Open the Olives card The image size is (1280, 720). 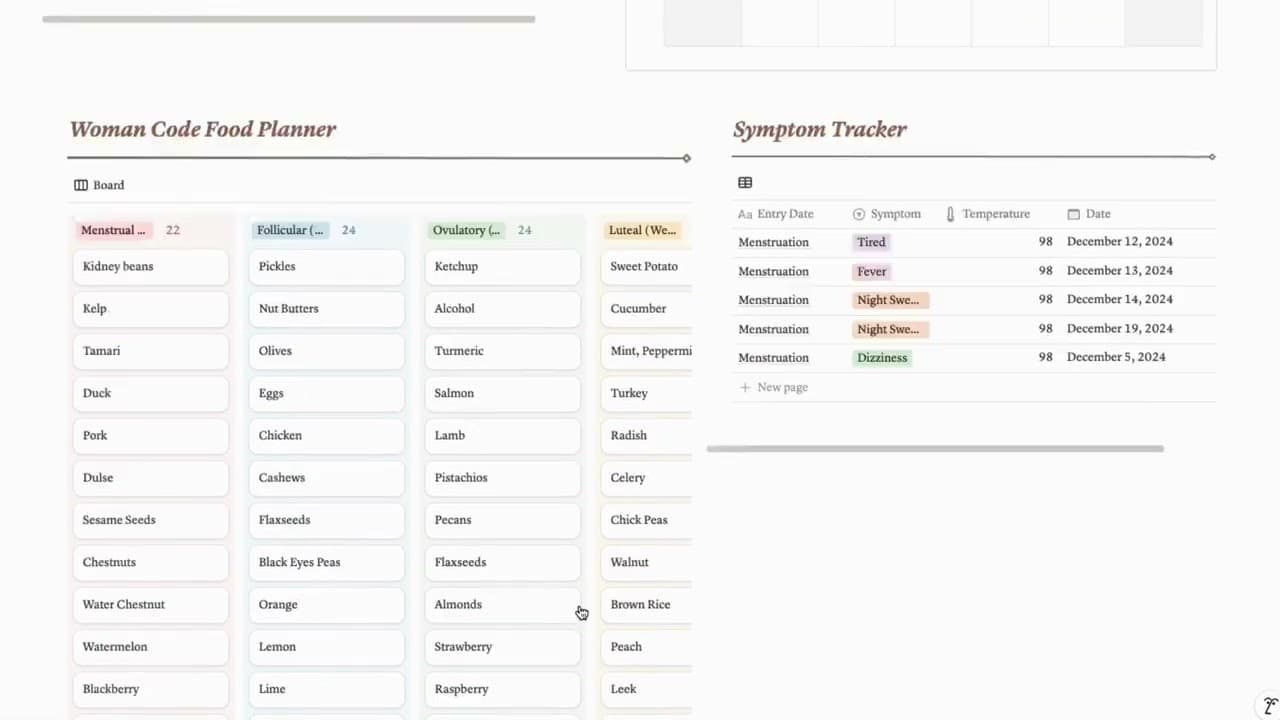(327, 351)
